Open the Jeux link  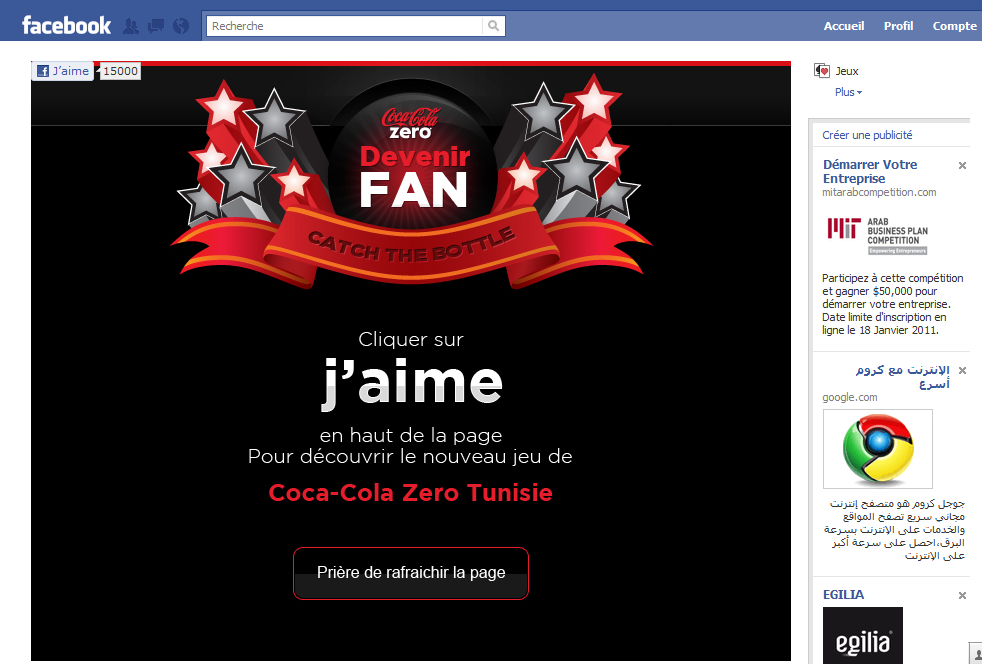pos(847,71)
